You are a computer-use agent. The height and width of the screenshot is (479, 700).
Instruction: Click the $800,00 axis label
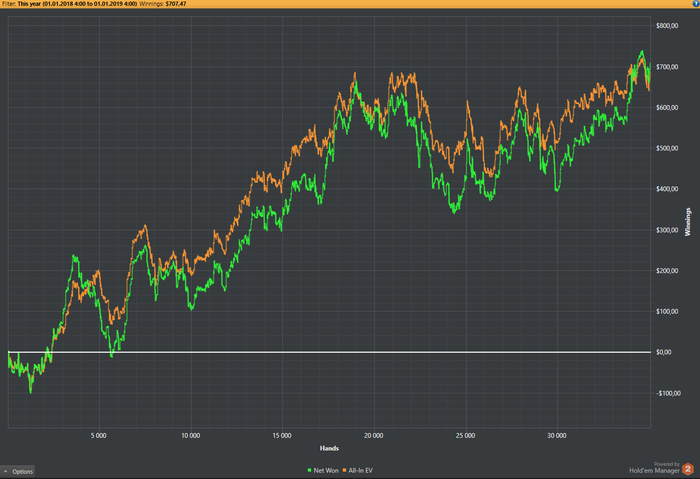coord(667,26)
